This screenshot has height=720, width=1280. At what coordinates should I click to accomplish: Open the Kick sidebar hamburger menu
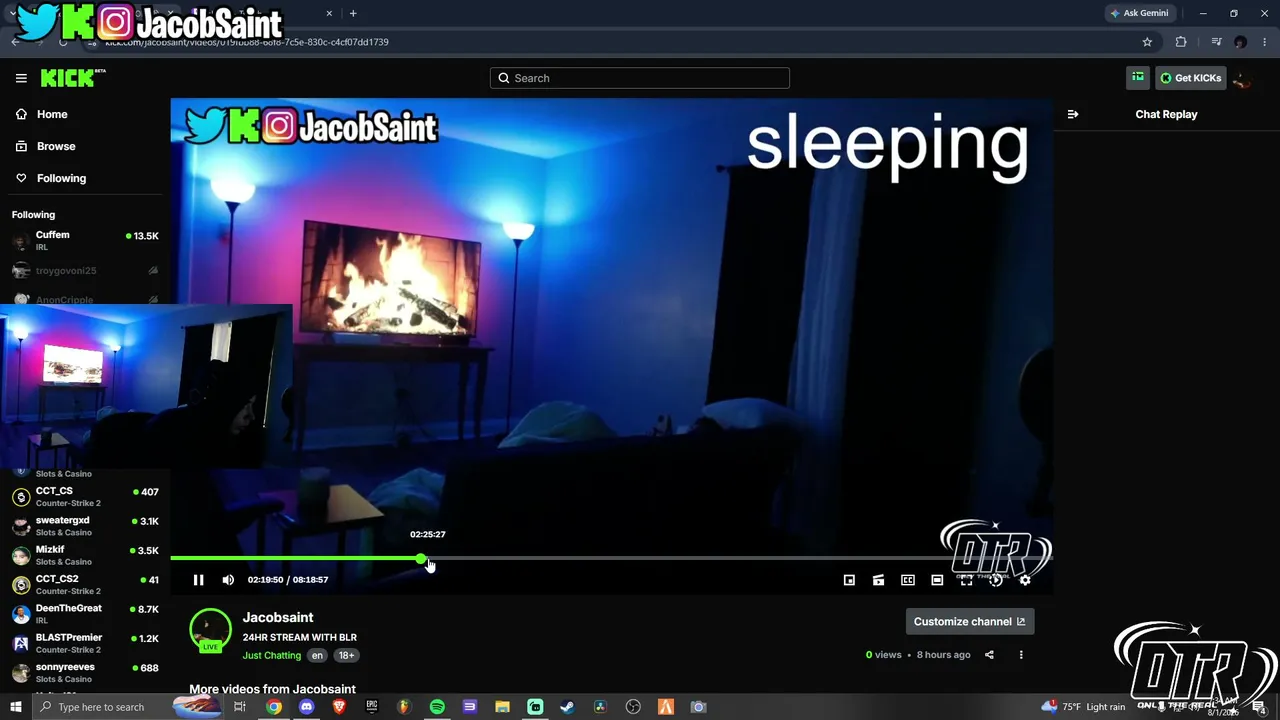tap(21, 78)
